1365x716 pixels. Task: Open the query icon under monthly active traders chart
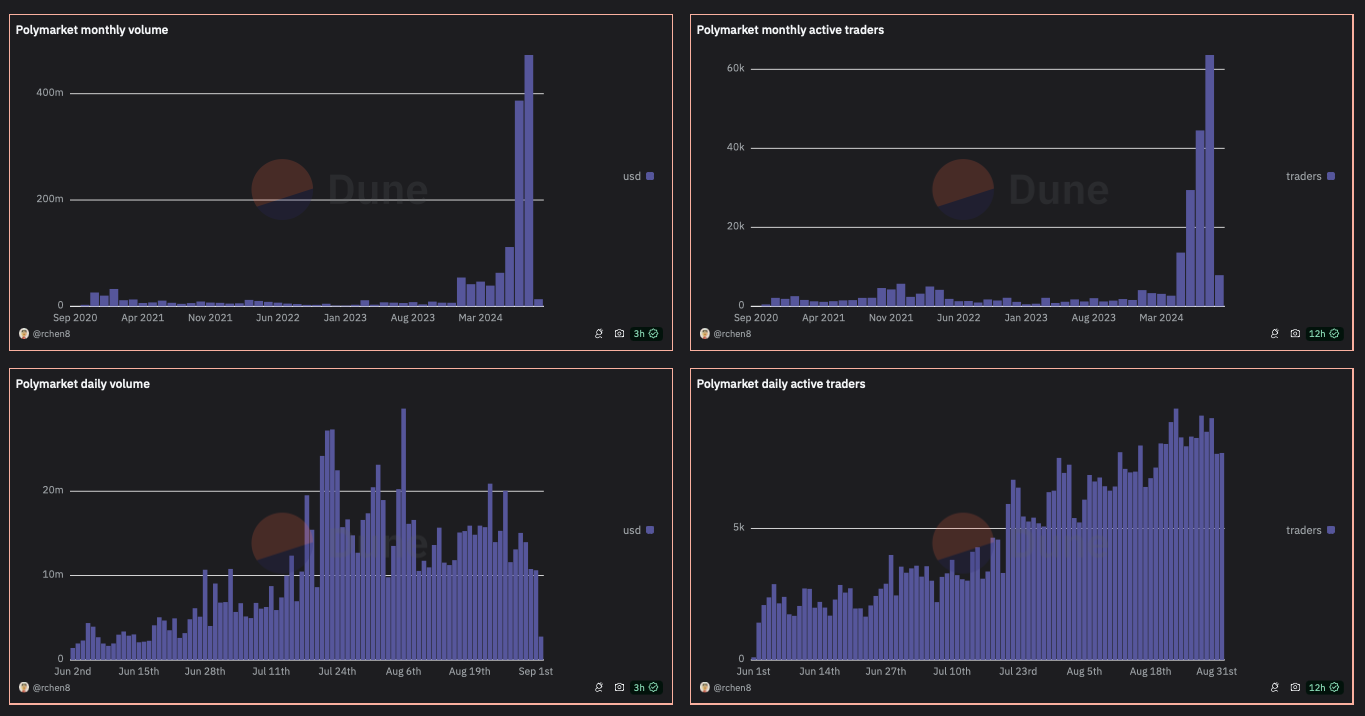(1274, 333)
